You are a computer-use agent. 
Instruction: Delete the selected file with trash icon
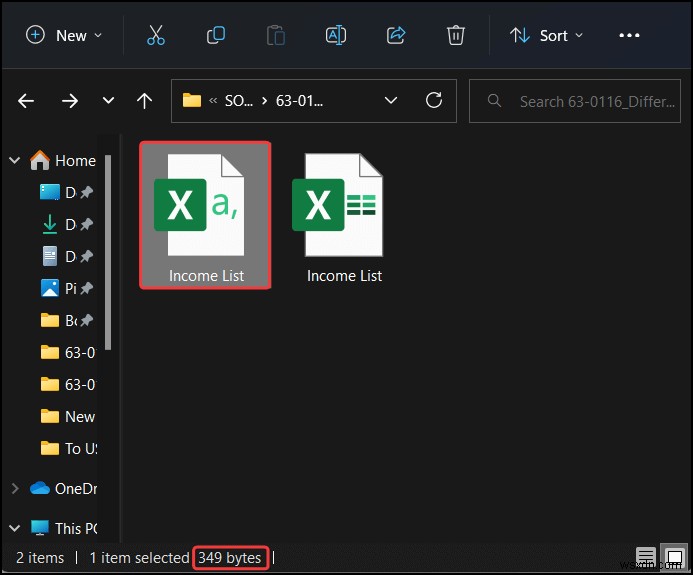point(456,35)
